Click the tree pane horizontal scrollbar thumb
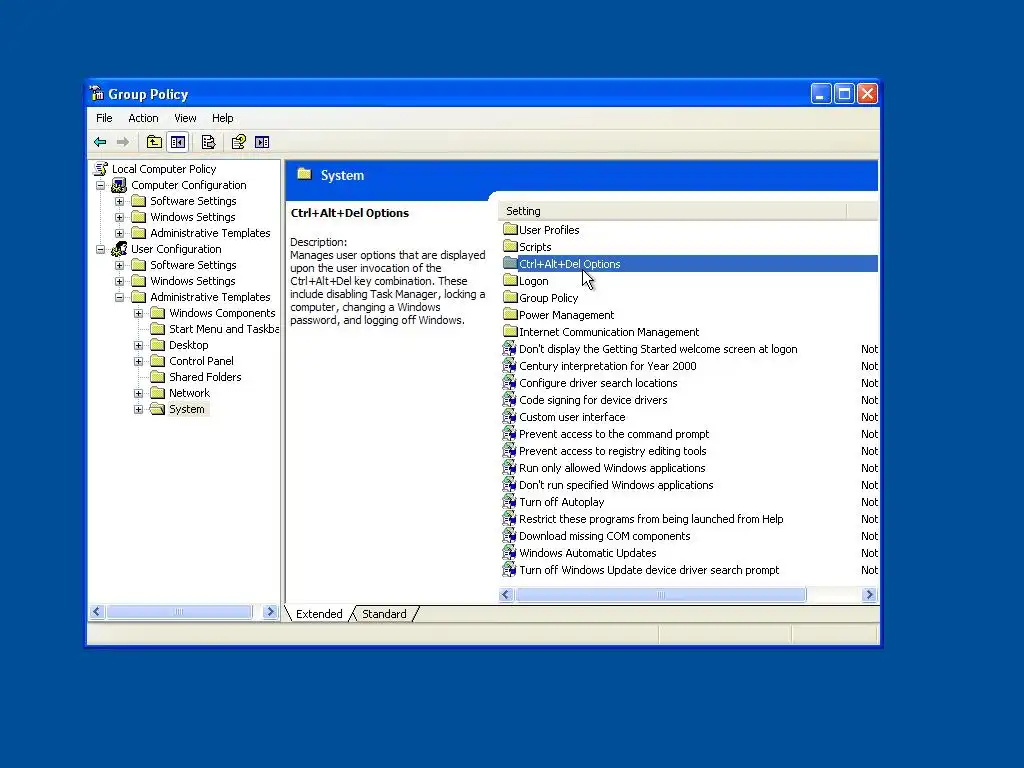This screenshot has height=768, width=1024. (x=179, y=612)
